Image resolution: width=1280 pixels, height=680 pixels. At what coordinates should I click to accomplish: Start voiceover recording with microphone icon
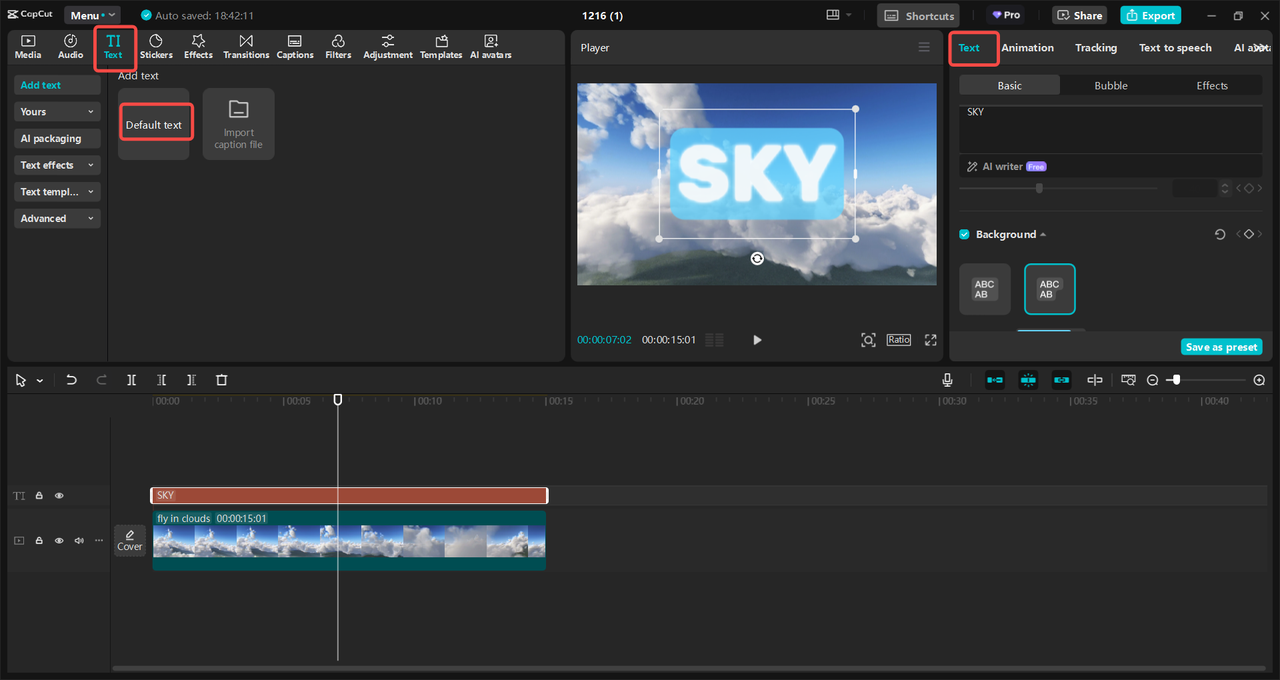click(x=947, y=380)
